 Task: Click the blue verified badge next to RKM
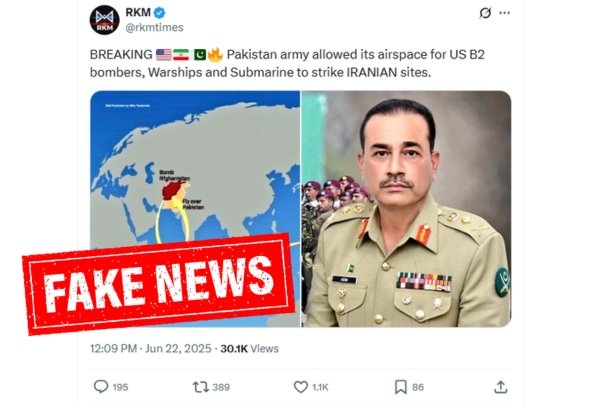pyautogui.click(x=159, y=13)
